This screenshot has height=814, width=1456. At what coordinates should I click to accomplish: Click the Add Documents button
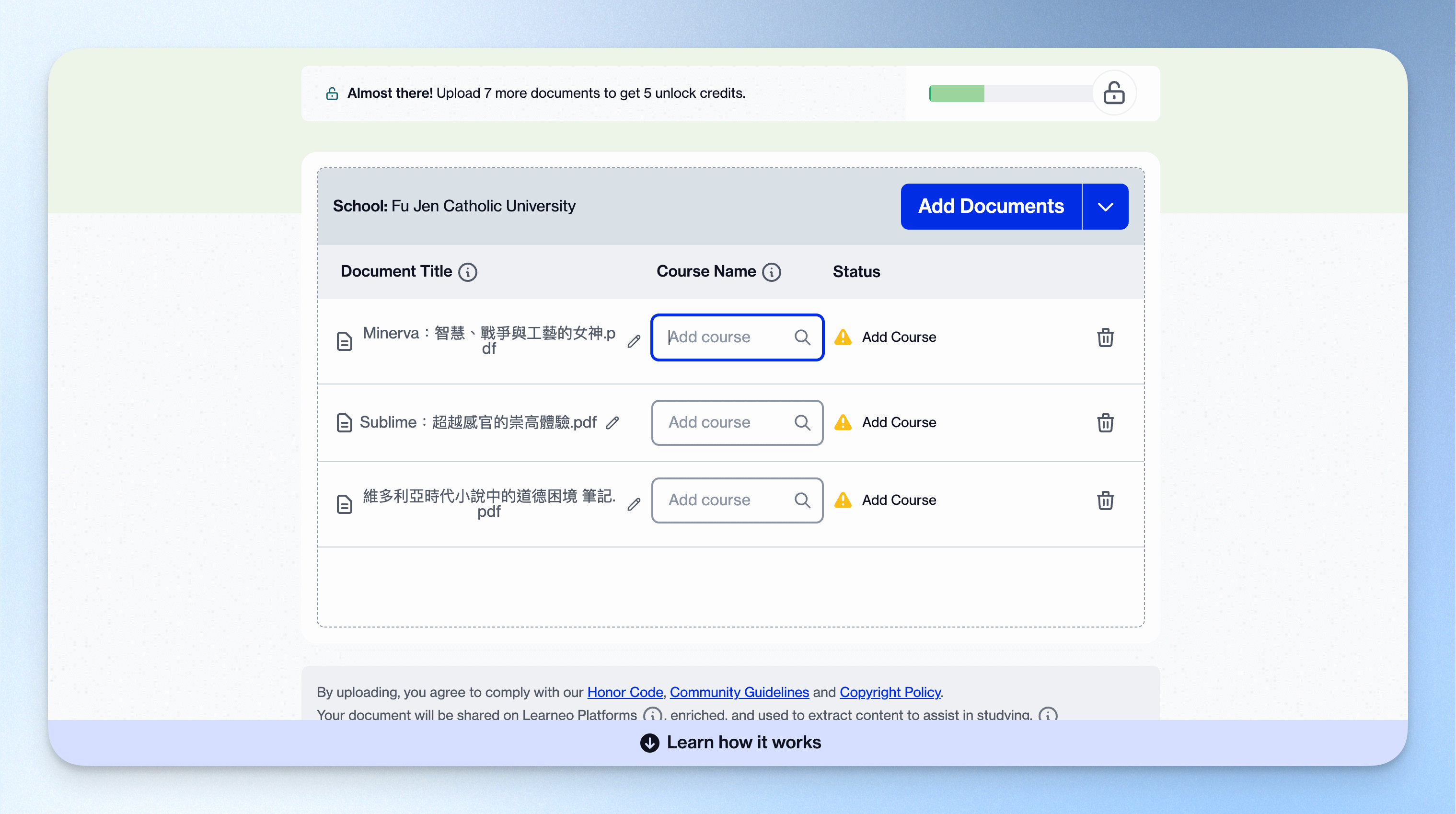click(x=991, y=206)
